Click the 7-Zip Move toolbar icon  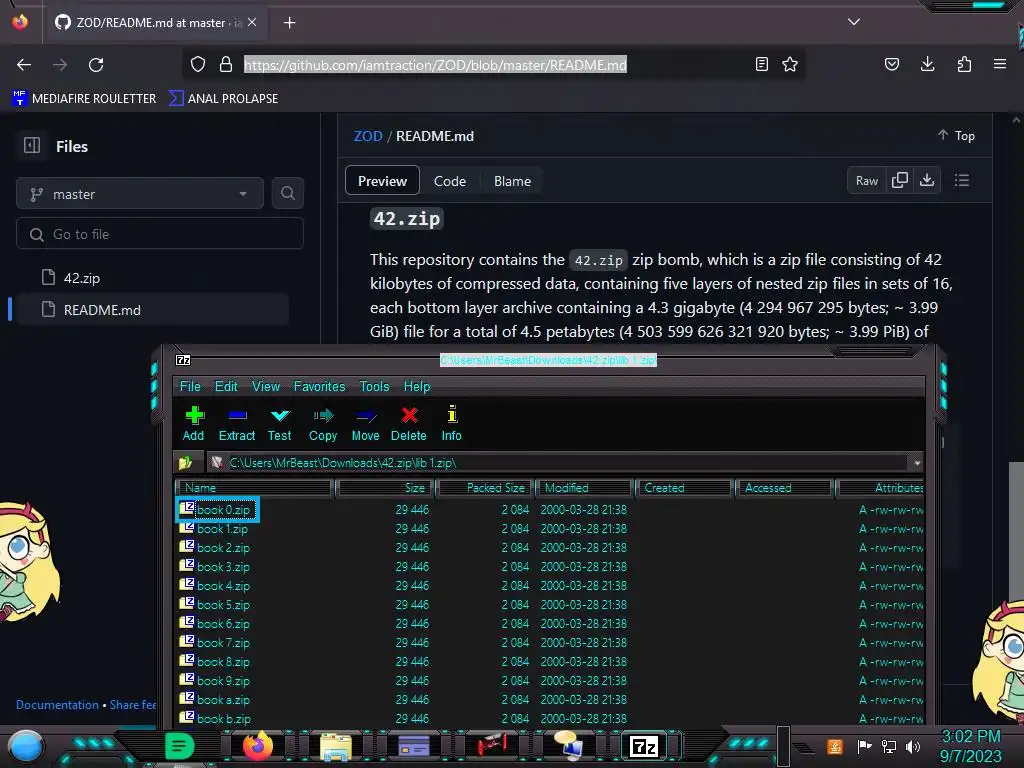(x=366, y=415)
